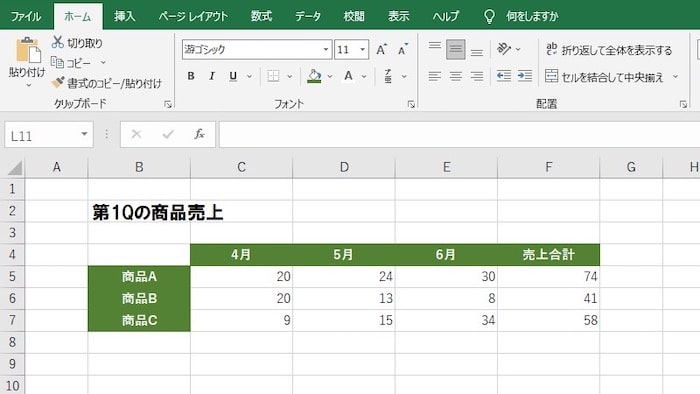Expand text orientation options arrow
Screen dimensions: 700x394
coord(518,49)
